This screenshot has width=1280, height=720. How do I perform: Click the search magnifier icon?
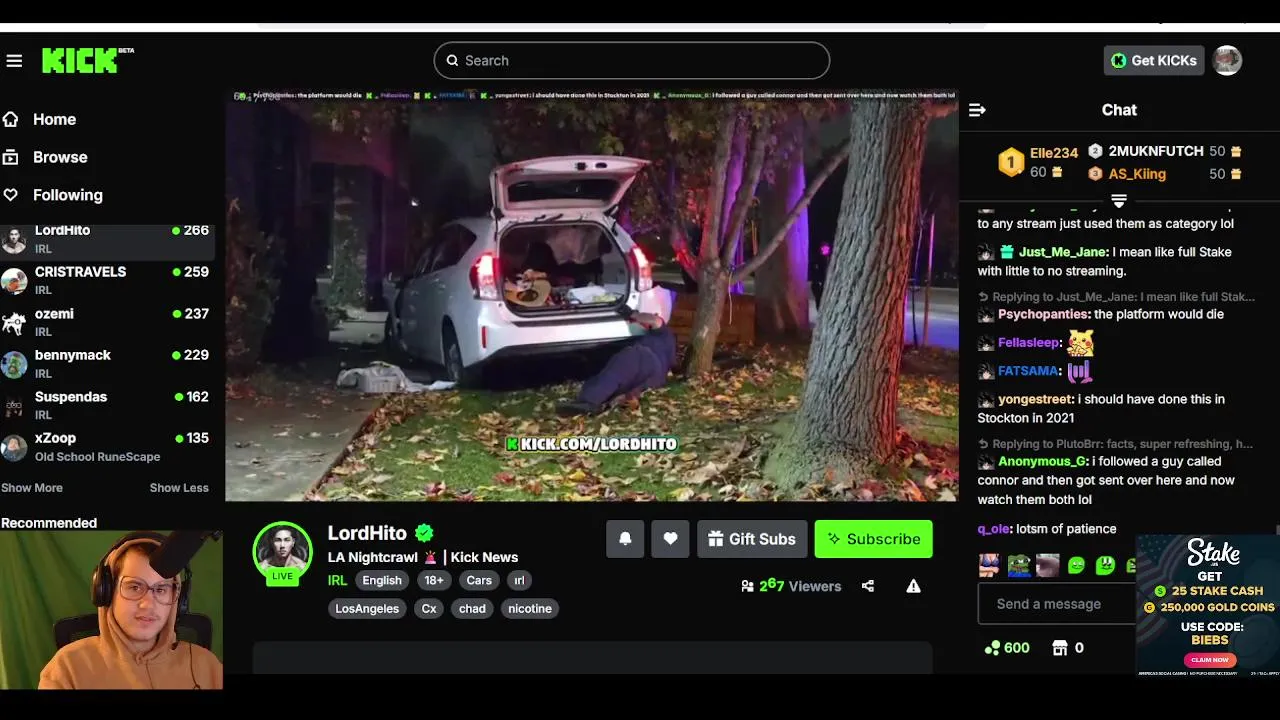tap(452, 60)
